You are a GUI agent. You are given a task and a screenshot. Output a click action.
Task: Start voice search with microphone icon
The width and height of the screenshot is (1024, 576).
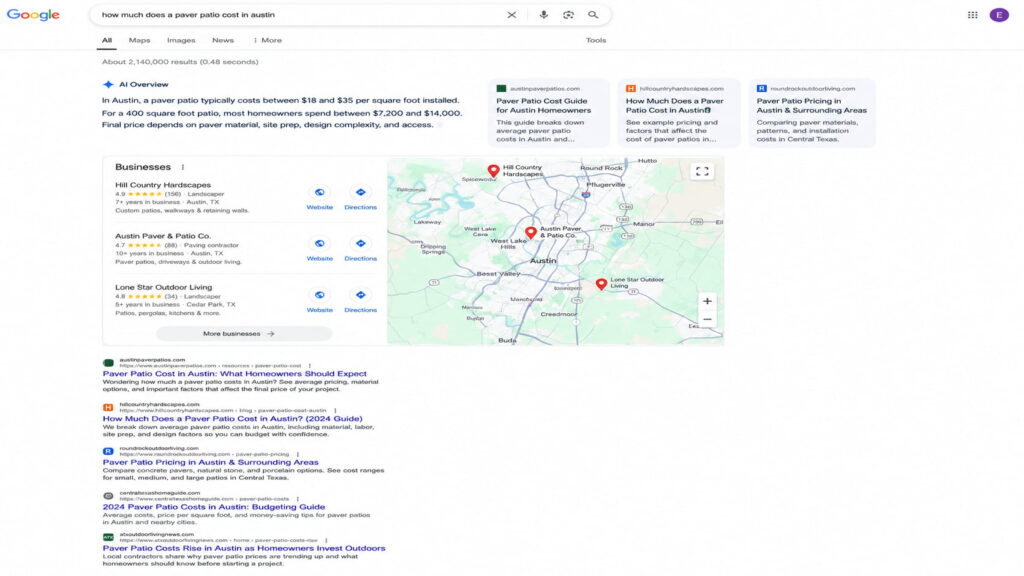click(x=543, y=14)
